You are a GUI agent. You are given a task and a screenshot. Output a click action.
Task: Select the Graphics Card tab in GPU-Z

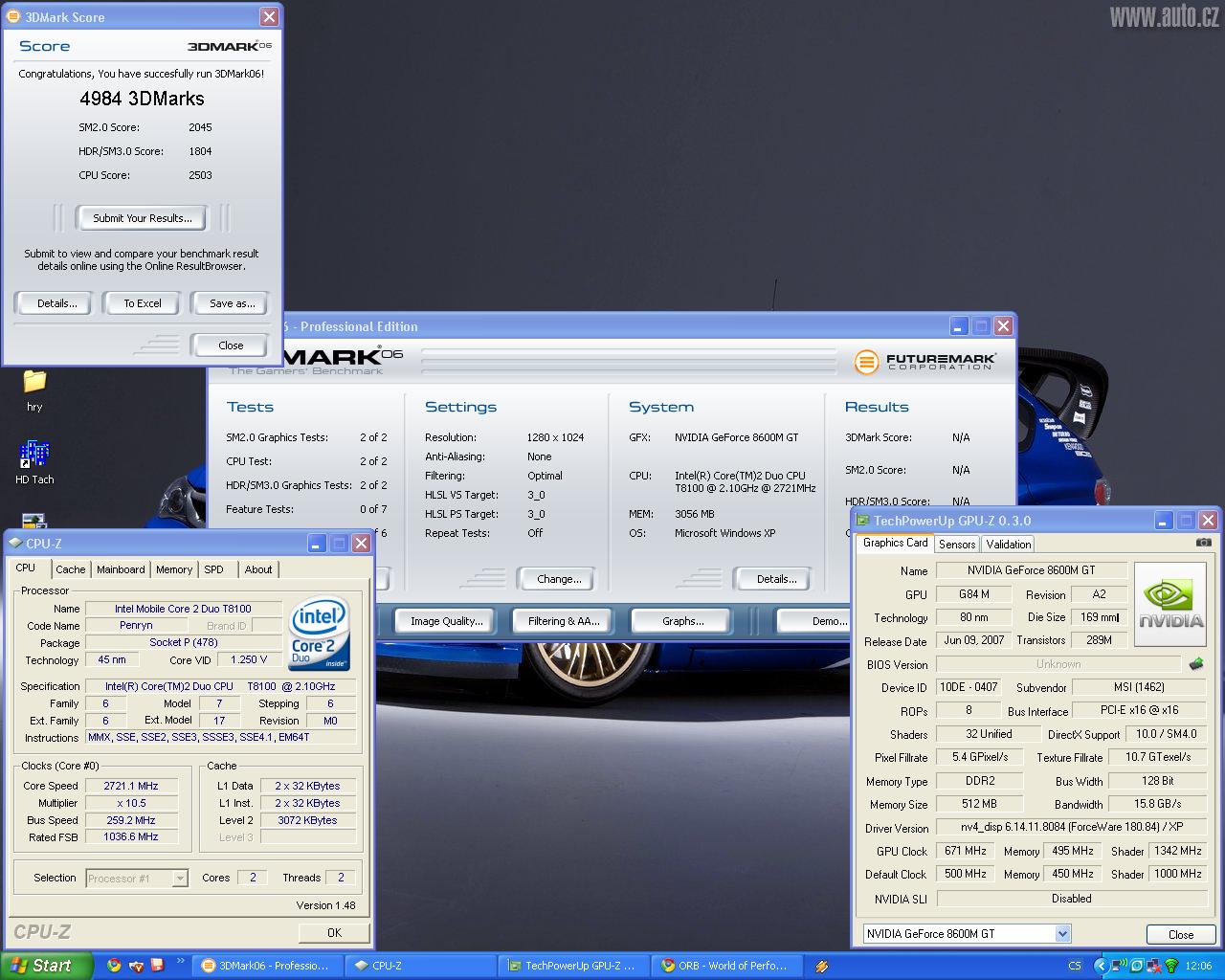coord(896,543)
